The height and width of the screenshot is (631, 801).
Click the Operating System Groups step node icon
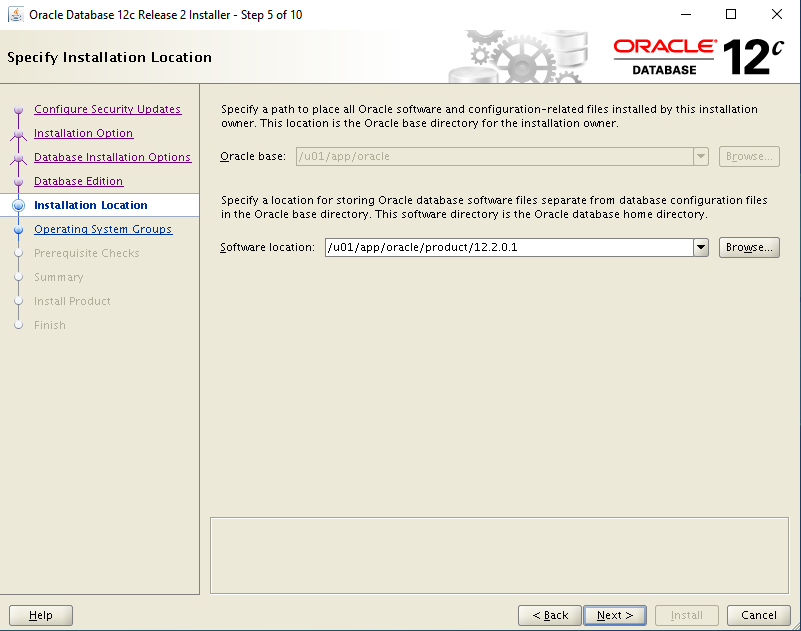pyautogui.click(x=18, y=229)
